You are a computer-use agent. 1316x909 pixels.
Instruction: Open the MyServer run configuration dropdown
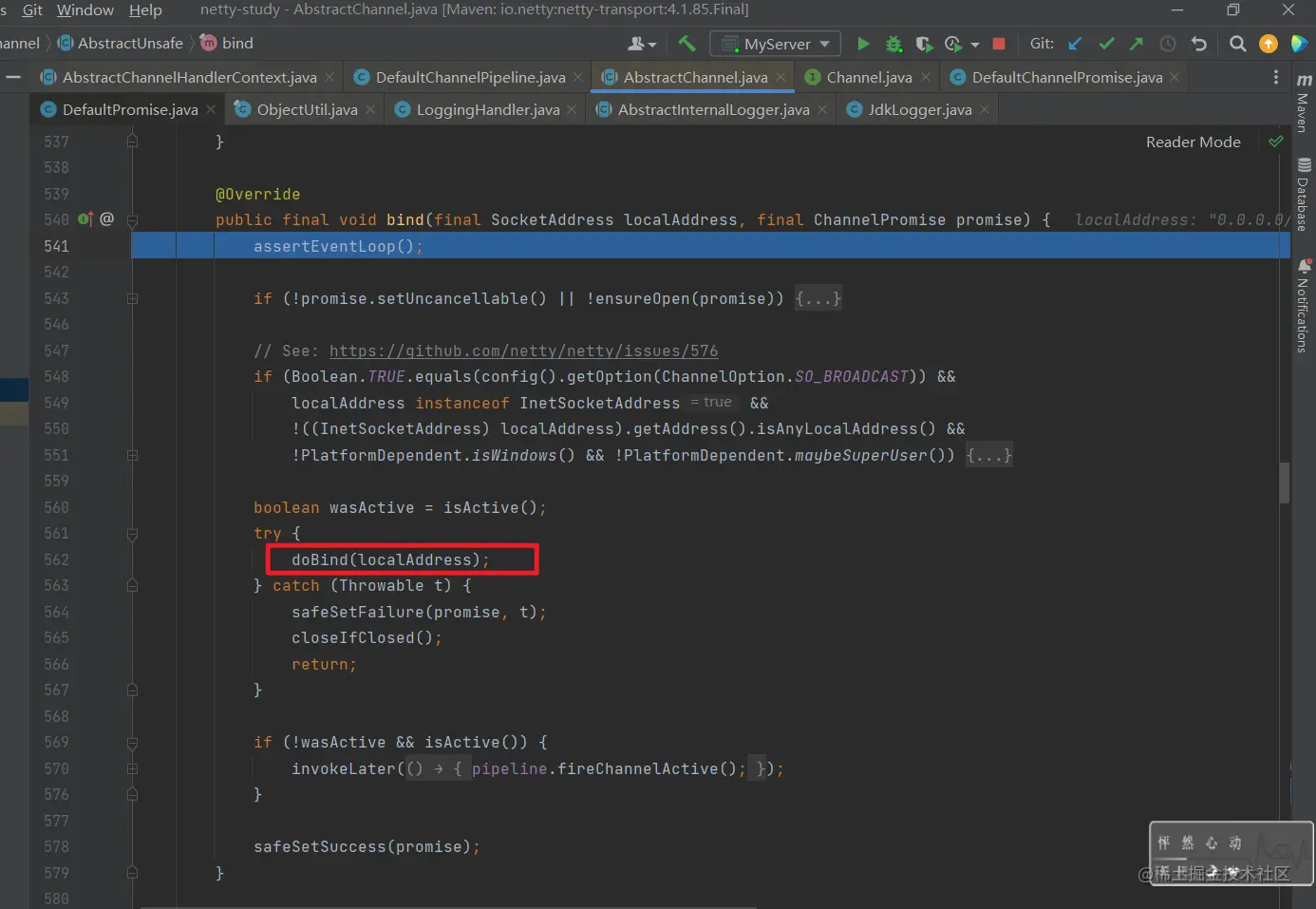[776, 44]
